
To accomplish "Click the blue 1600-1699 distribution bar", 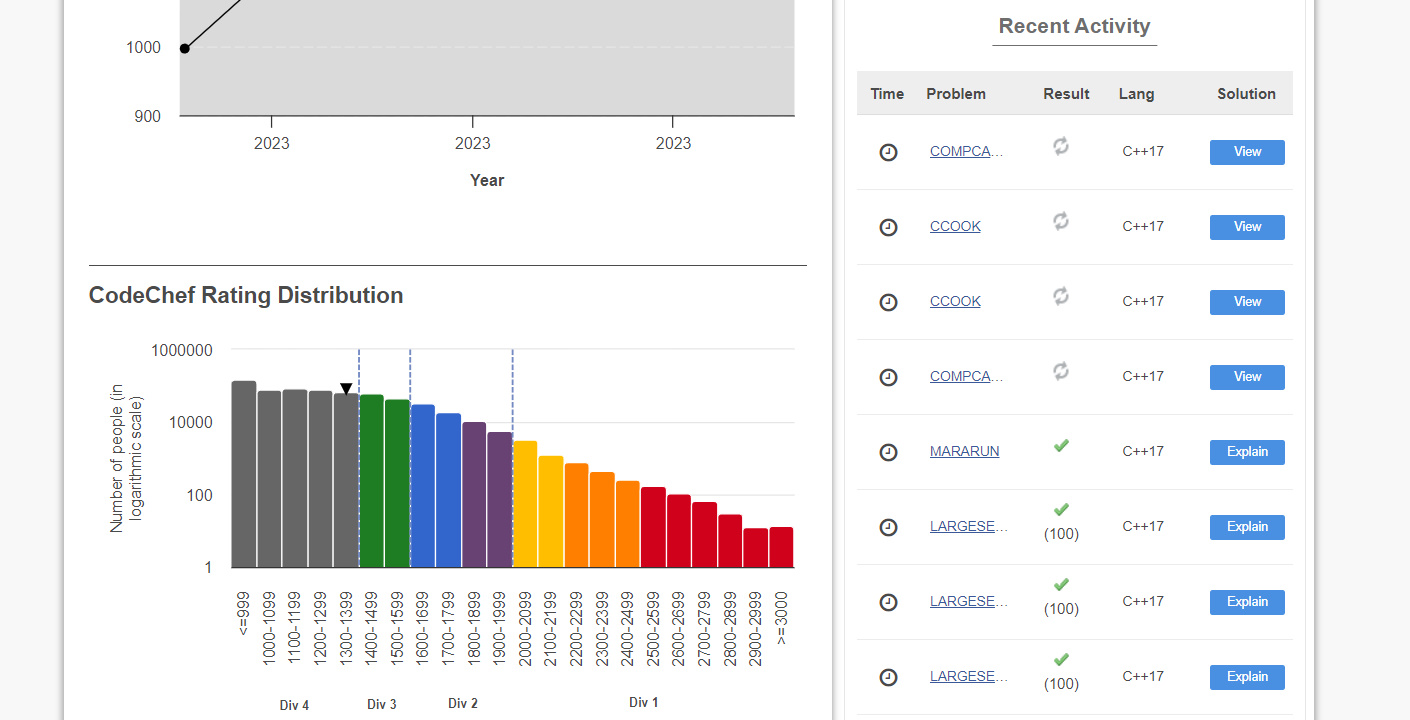I will tap(423, 486).
